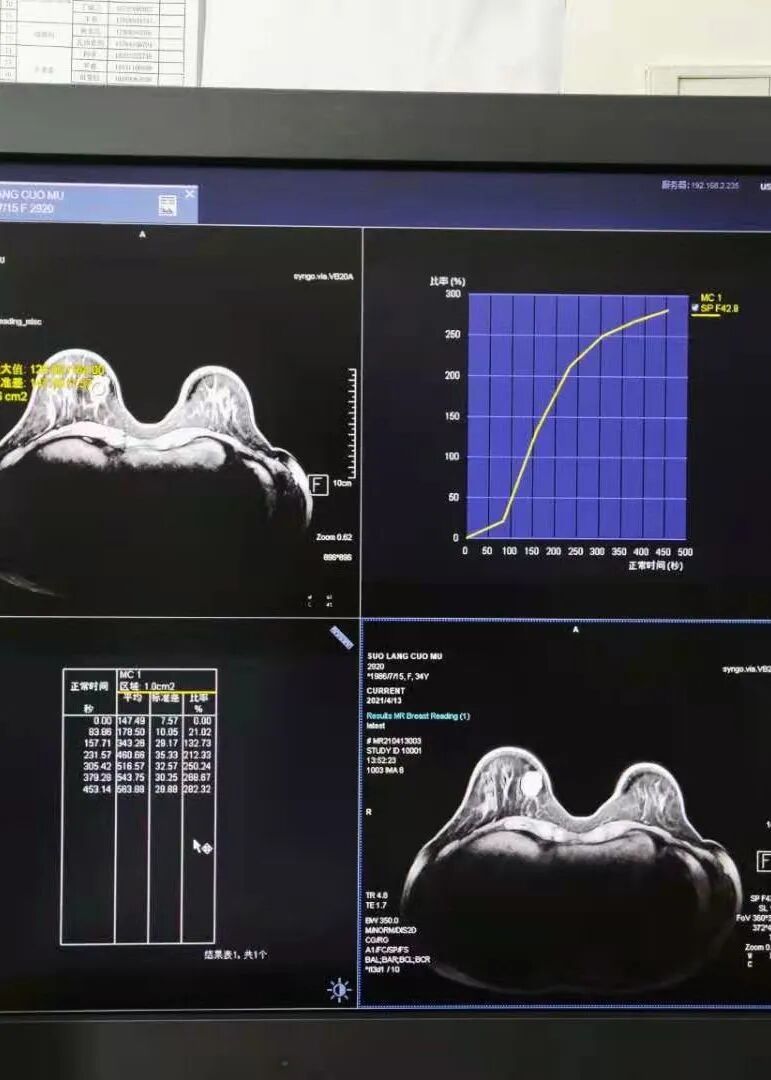Click the table cell value 231.57
This screenshot has width=771, height=1080.
(98, 755)
